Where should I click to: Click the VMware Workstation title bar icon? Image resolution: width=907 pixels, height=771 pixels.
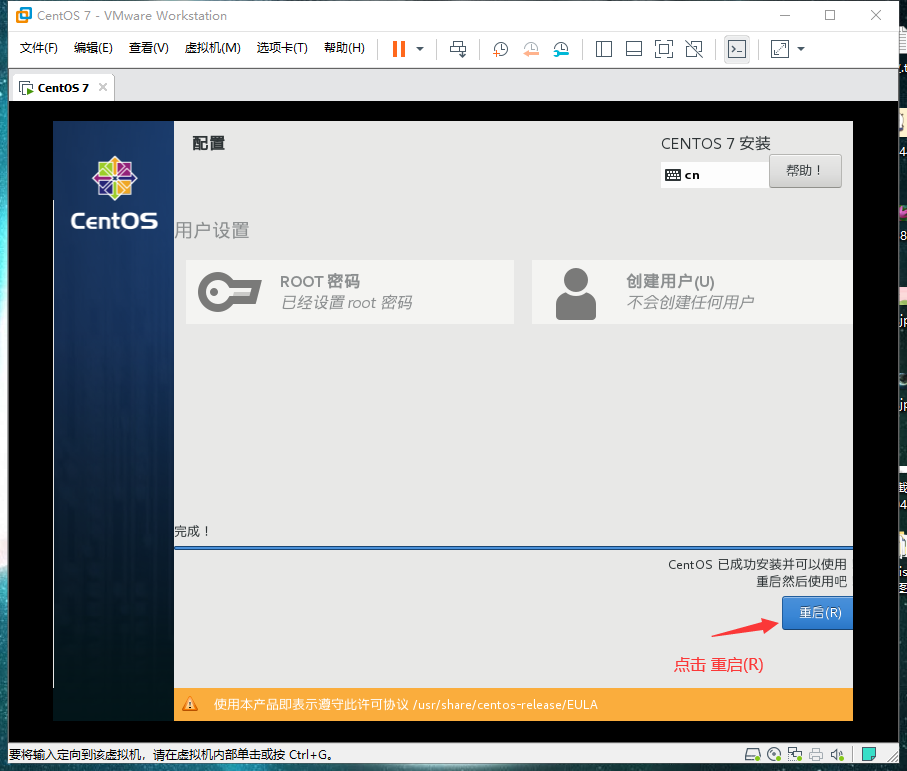click(x=24, y=15)
